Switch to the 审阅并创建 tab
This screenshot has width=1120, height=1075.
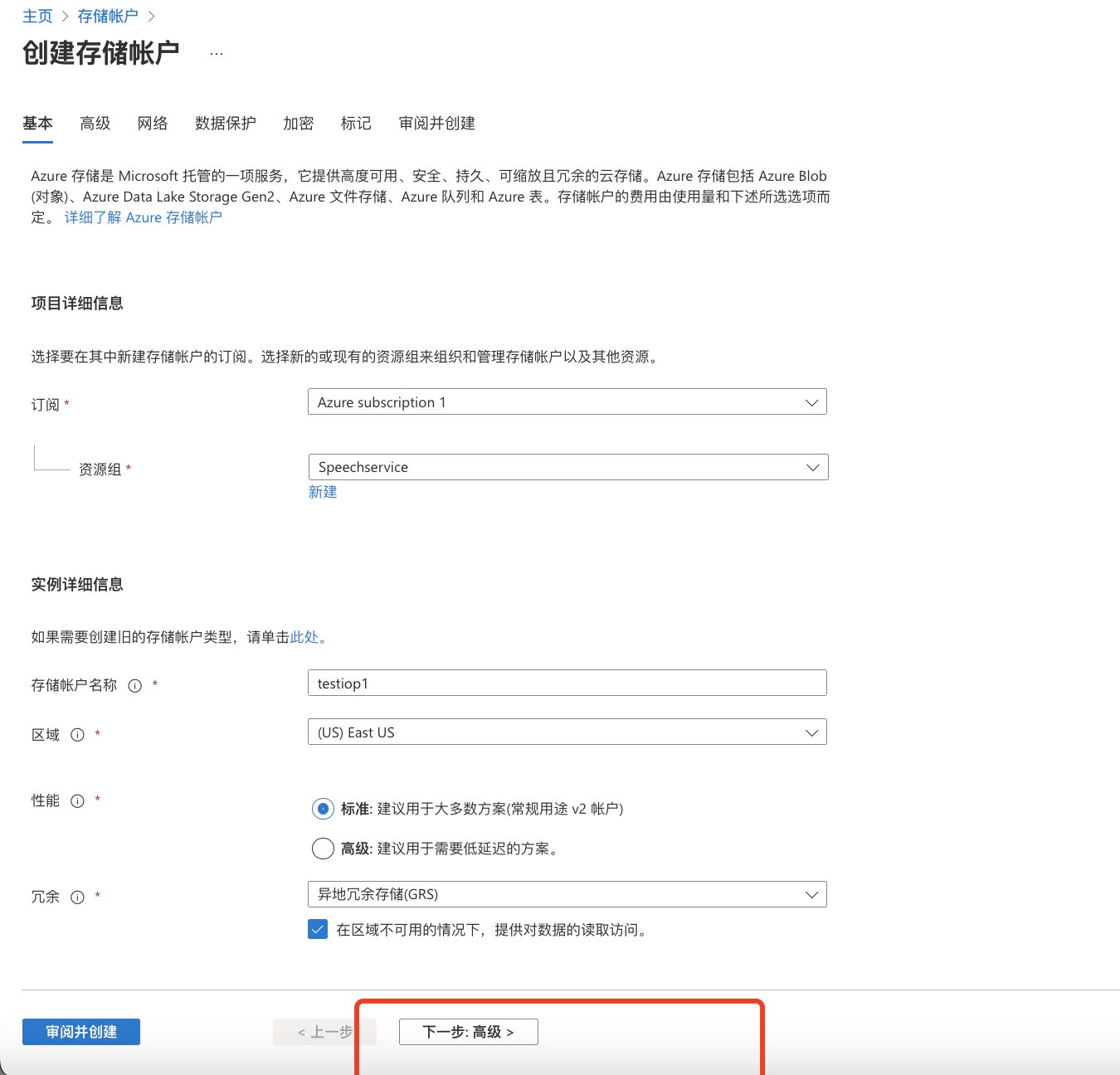(437, 124)
